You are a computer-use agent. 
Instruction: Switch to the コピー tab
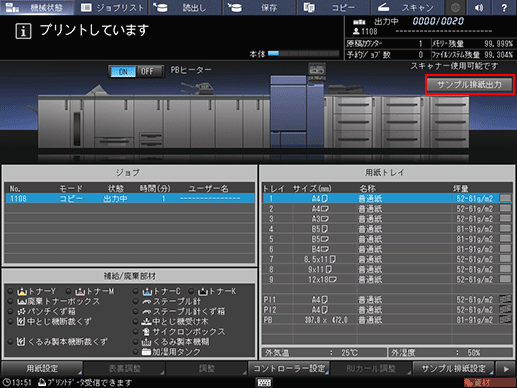point(334,7)
